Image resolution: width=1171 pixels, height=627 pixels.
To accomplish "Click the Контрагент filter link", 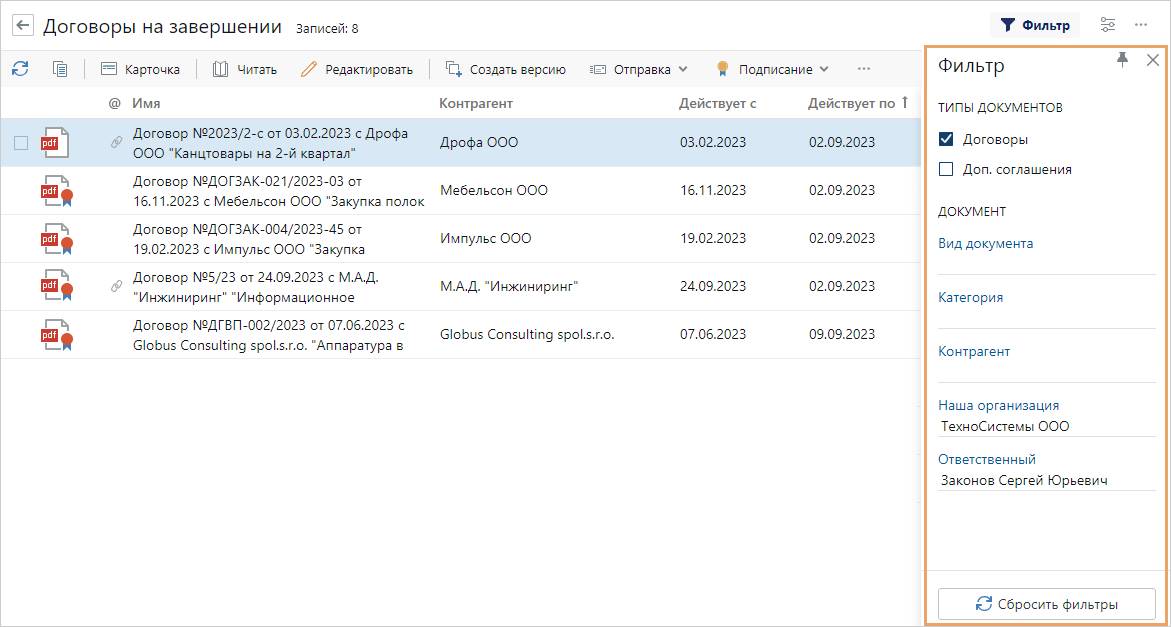I will (974, 351).
